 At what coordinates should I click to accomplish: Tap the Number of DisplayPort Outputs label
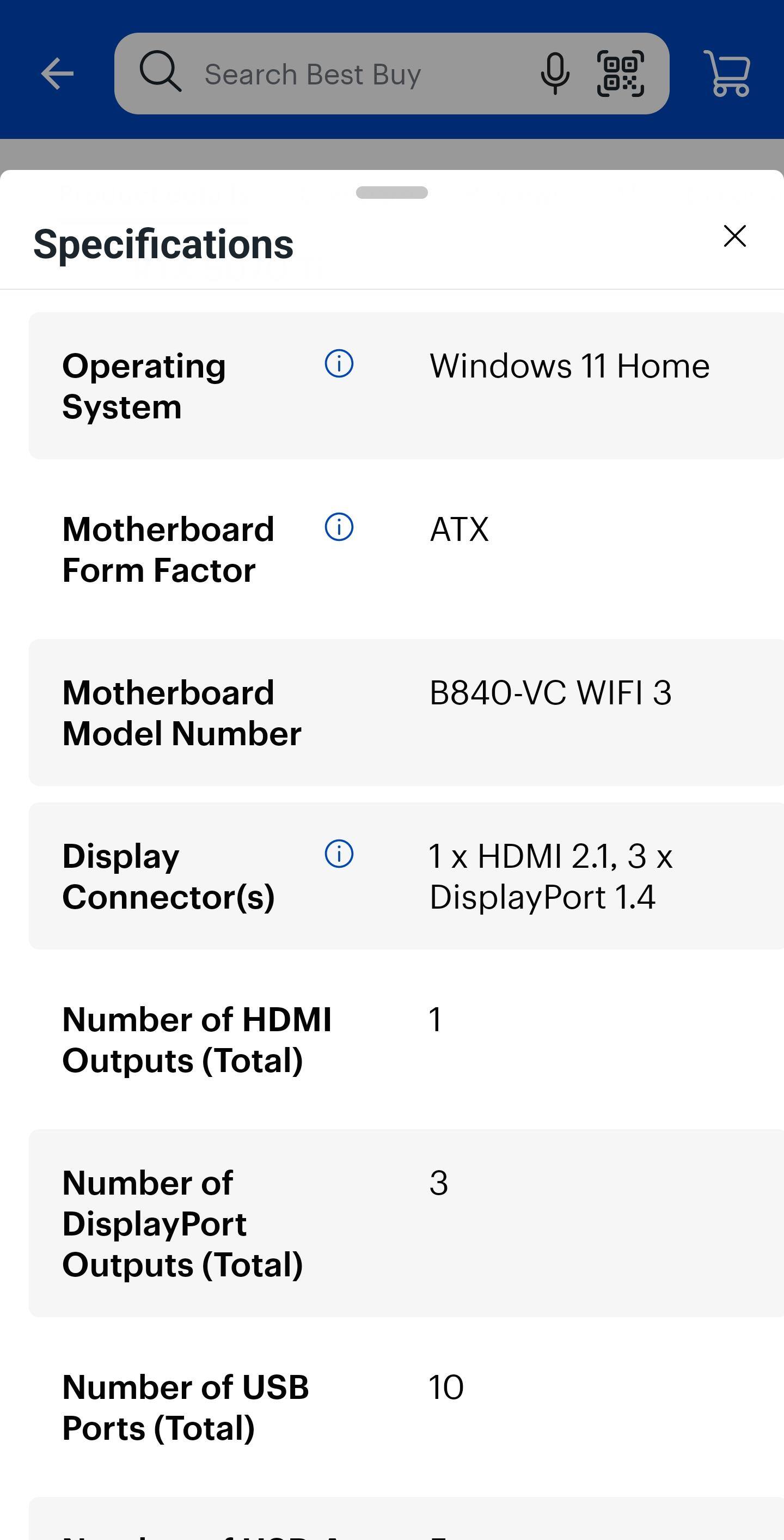[x=182, y=1223]
